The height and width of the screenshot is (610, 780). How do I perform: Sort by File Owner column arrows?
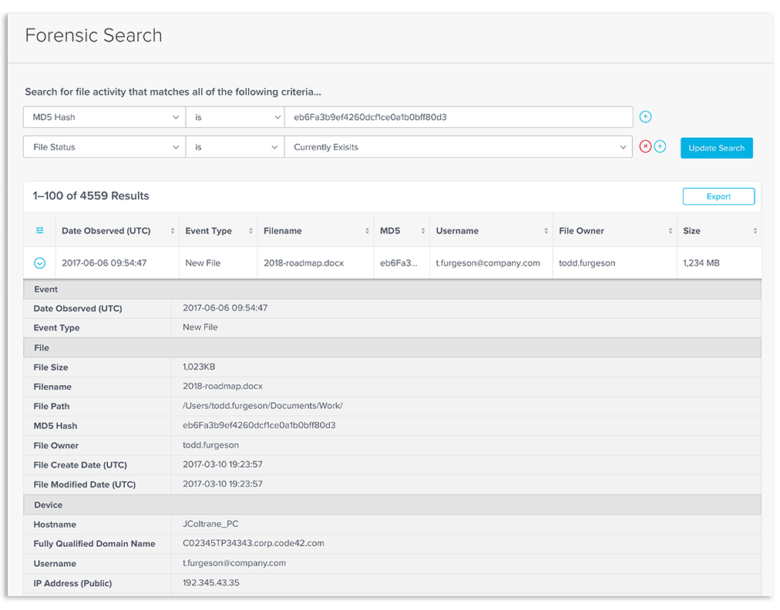(x=670, y=231)
